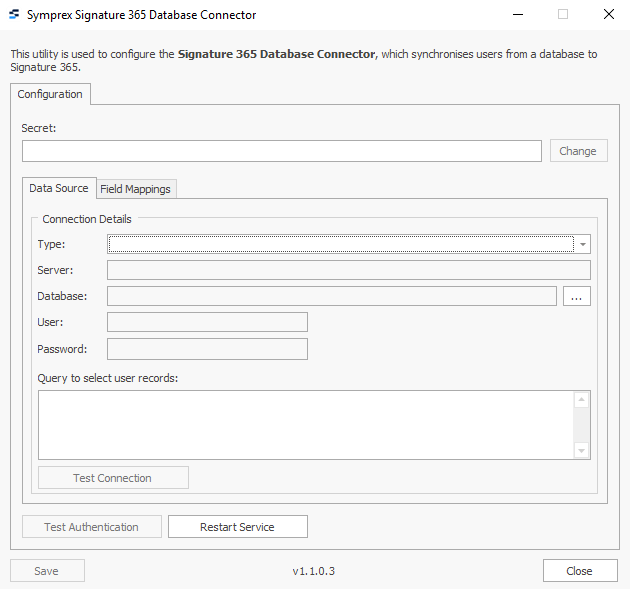Select the Data Source tab
Screen dimensions: 630x589
click(59, 188)
